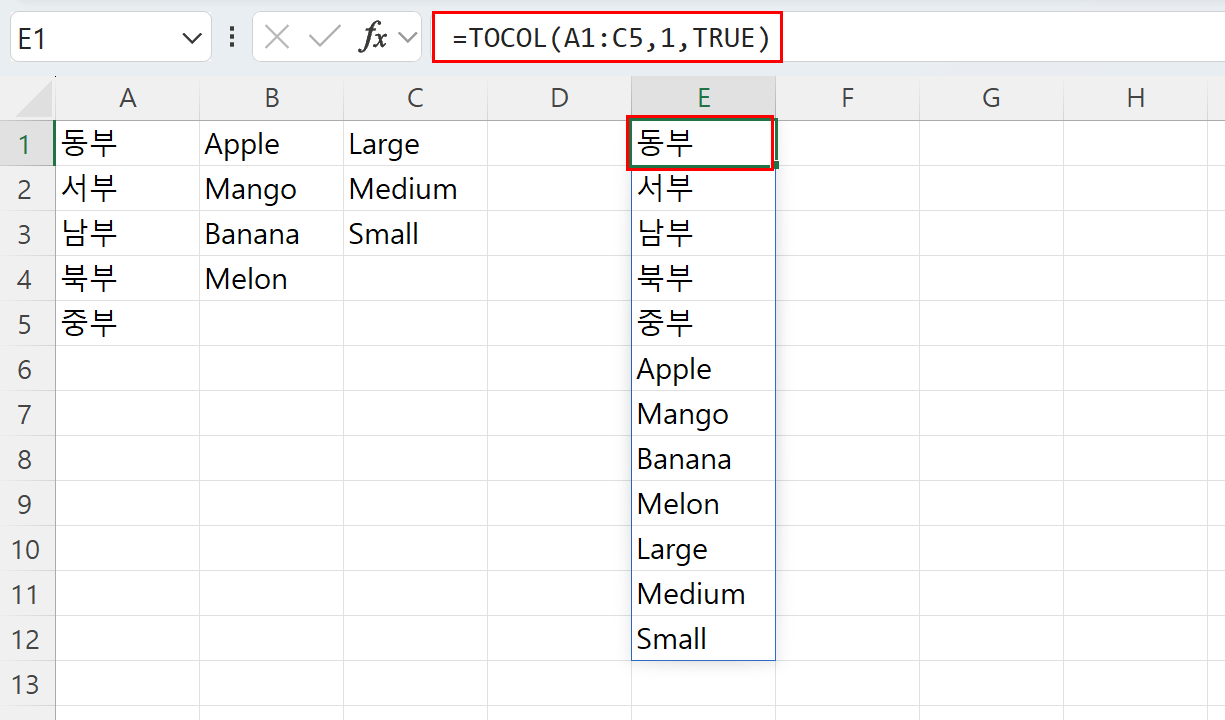Click the three-dot formula bar handle

click(232, 38)
